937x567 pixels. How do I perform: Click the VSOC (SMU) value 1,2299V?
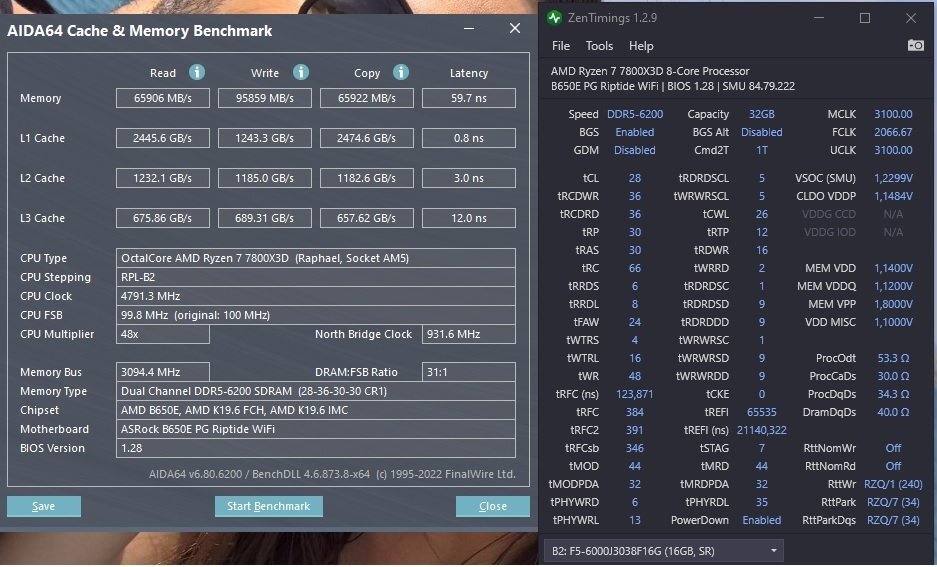893,178
